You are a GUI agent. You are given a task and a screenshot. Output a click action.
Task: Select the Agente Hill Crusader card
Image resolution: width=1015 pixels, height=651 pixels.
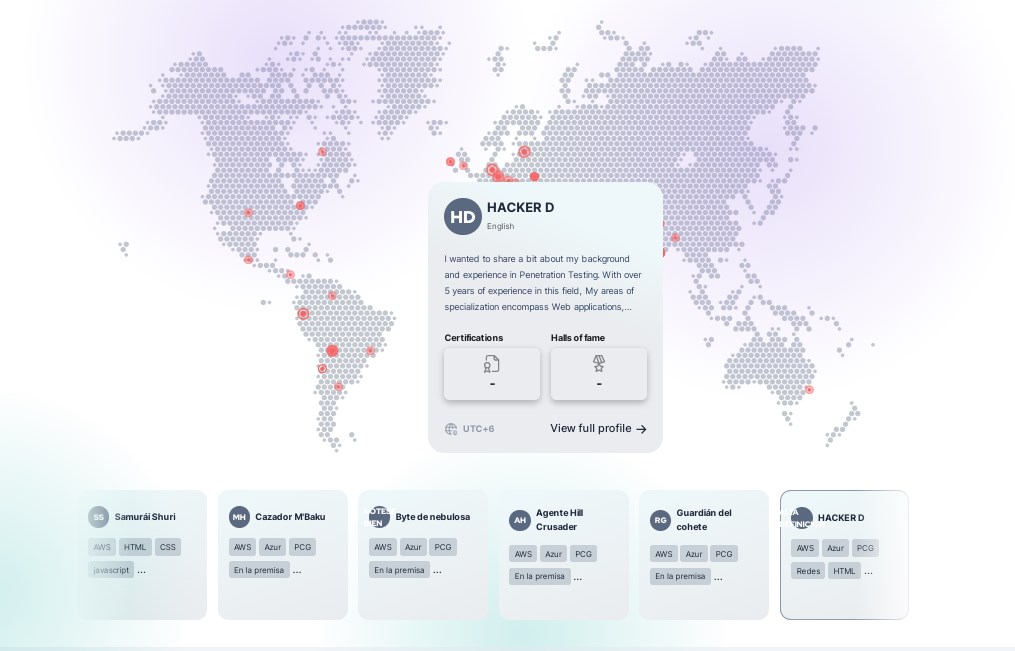tap(564, 555)
